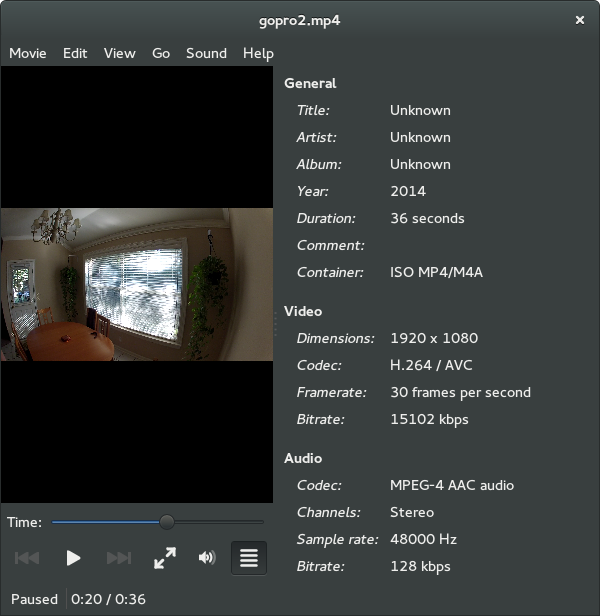Screen dimensions: 600x616
Task: Click the video frame of the dining room
Action: tap(137, 284)
